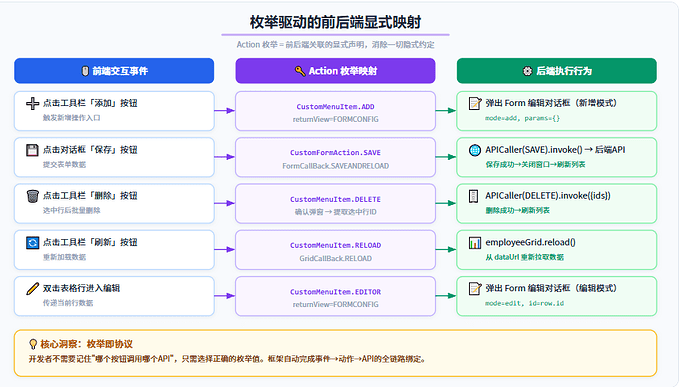The width and height of the screenshot is (690, 387).
Task: Click the code text CustomMenuItem.EDITOR
Action: (x=335, y=292)
